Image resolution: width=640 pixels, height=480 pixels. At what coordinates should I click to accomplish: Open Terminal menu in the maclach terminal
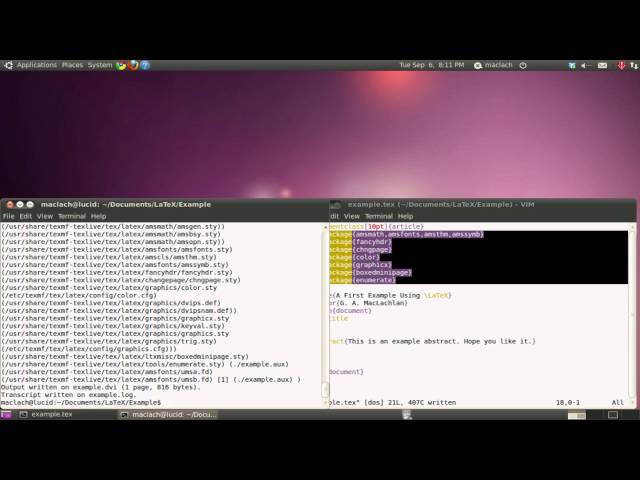click(72, 216)
